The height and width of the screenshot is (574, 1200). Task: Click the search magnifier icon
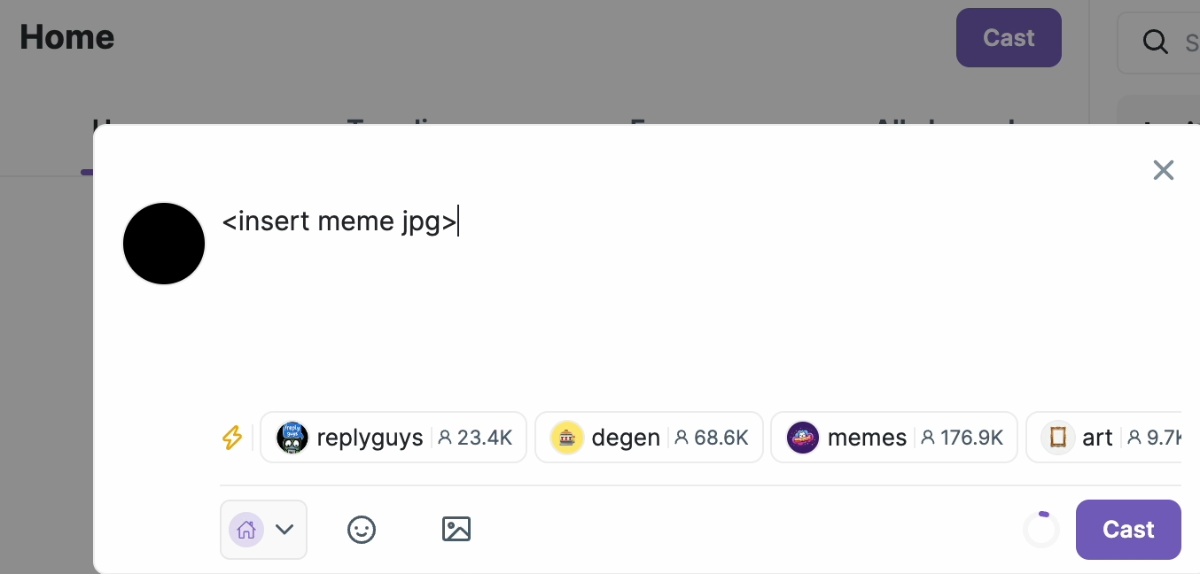click(x=1155, y=41)
